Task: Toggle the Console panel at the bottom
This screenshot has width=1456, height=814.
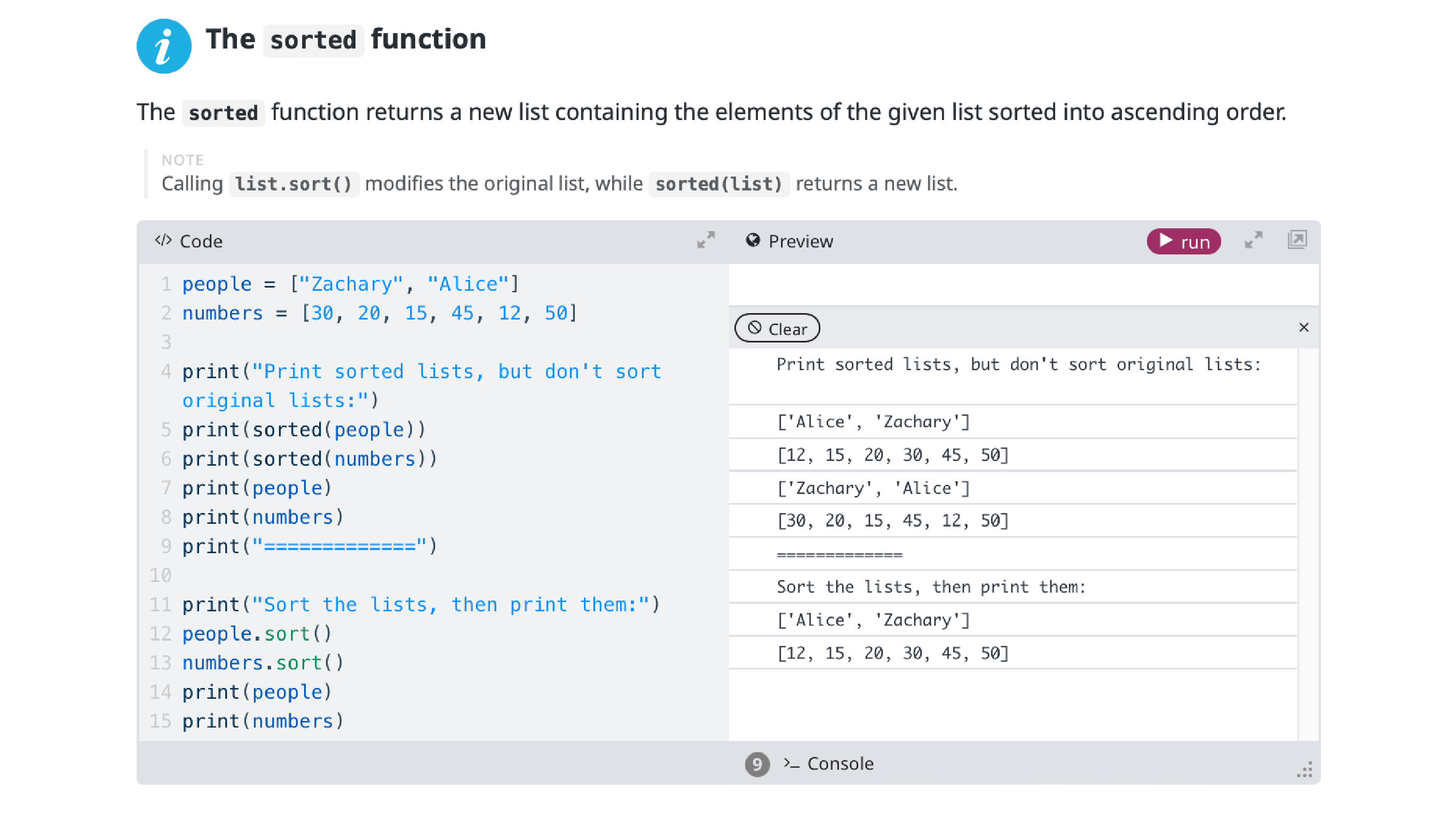Action: point(840,764)
